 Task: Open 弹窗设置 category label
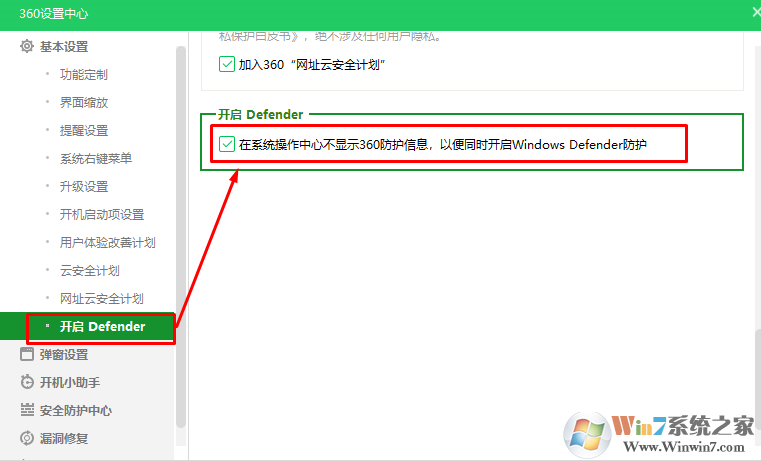[64, 355]
